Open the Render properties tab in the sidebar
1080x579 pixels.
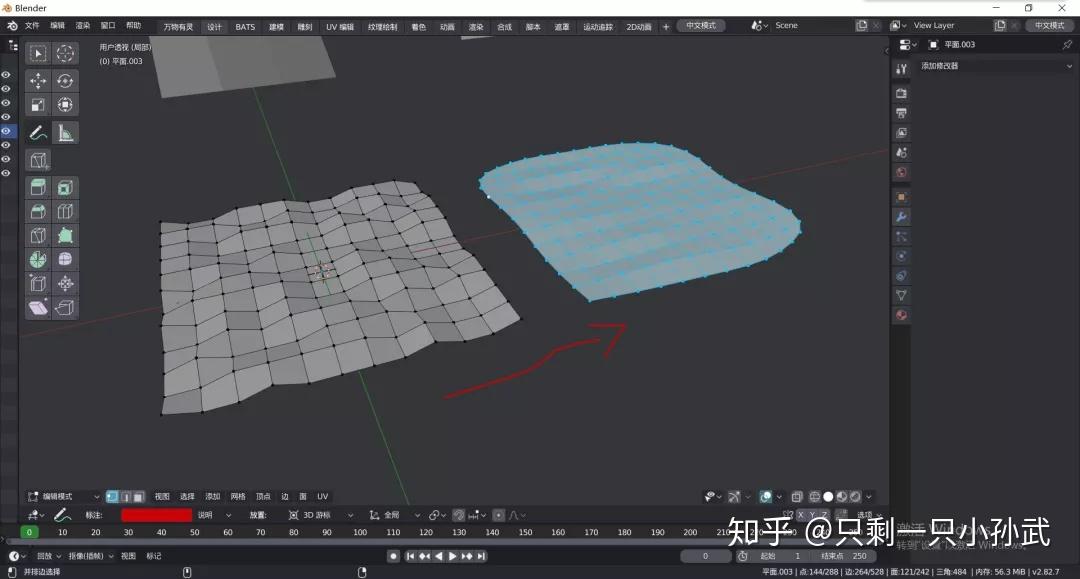[x=901, y=92]
